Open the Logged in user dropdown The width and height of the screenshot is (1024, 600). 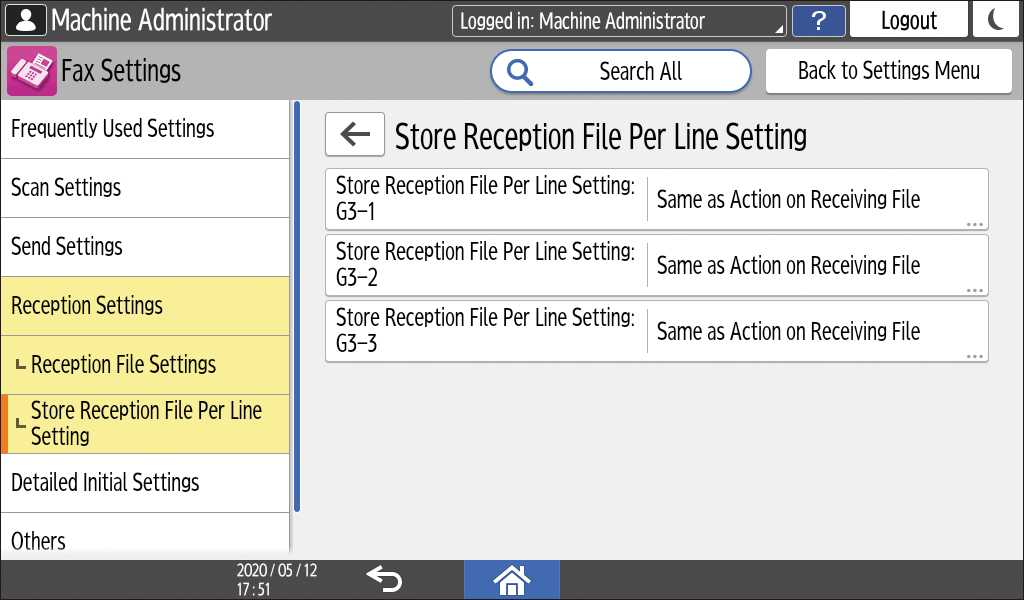pos(619,21)
